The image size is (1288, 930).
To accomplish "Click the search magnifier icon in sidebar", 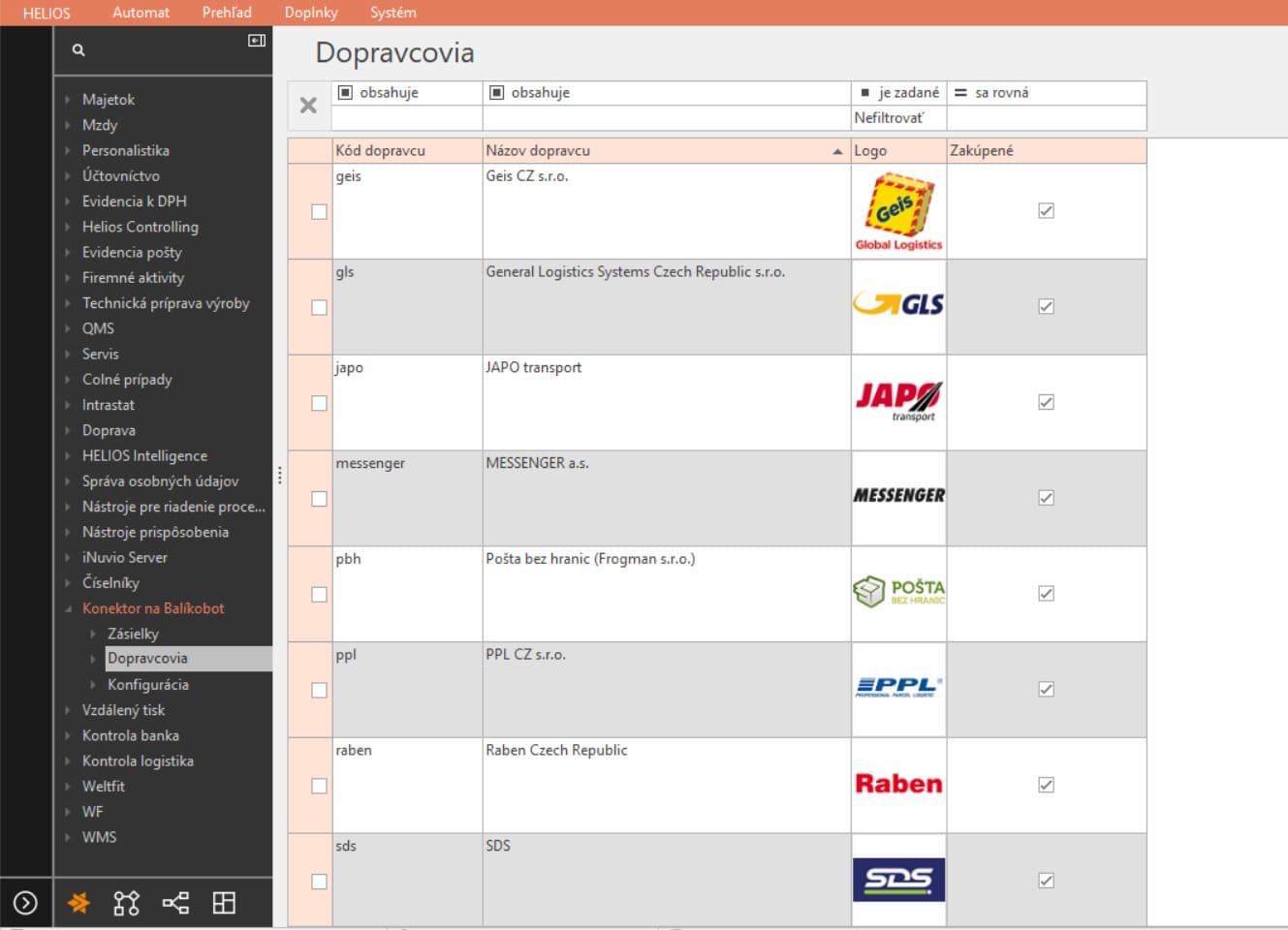I will point(79,49).
